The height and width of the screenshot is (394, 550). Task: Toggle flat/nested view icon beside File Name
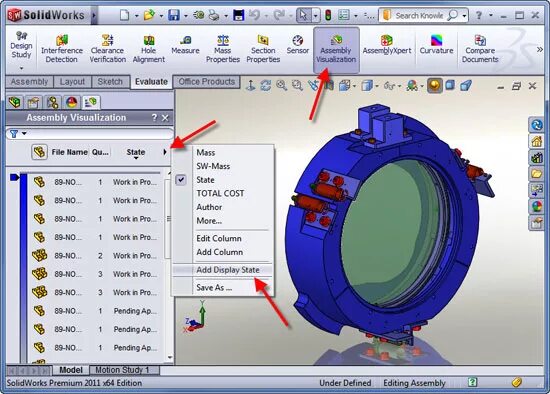39,152
